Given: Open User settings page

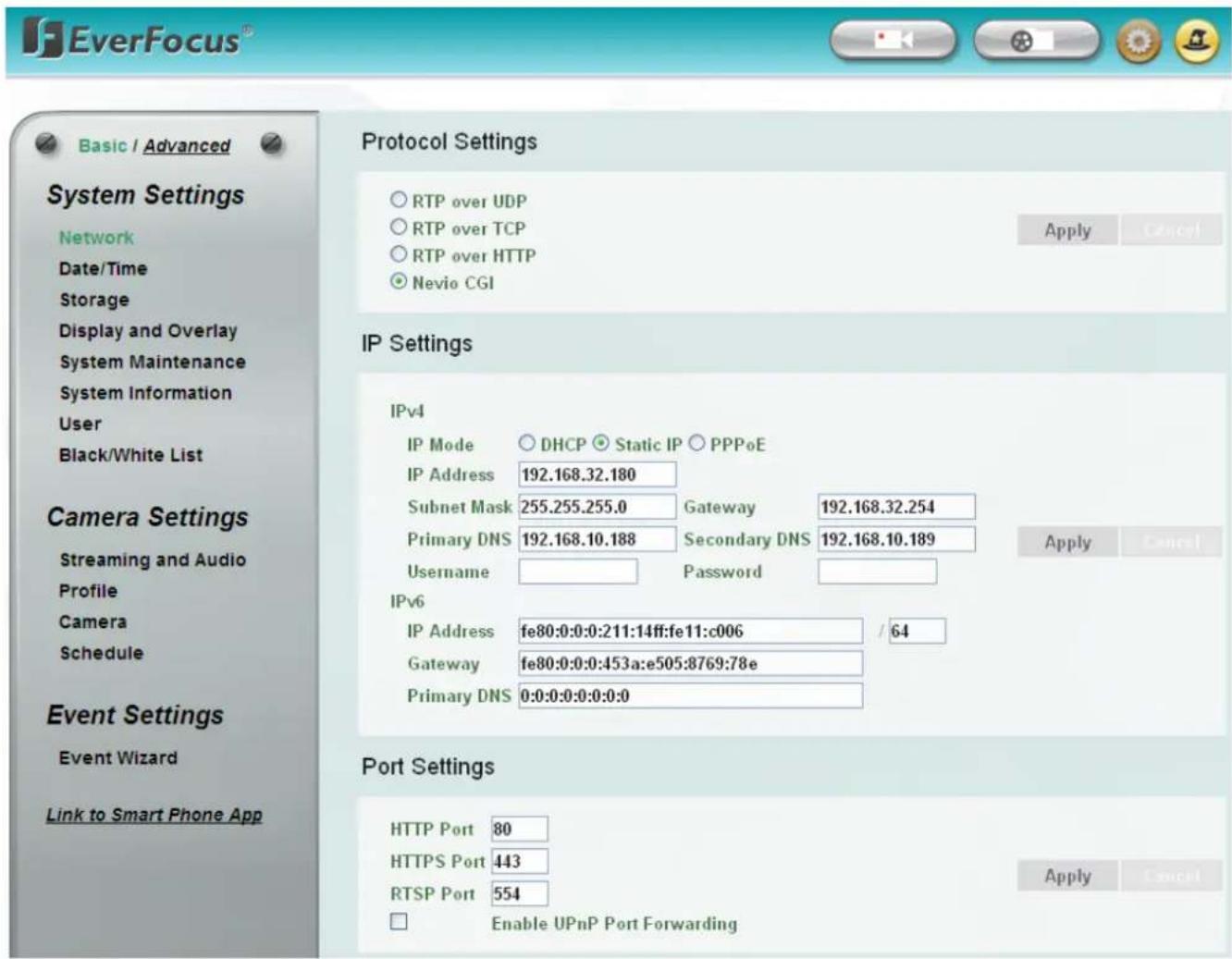Looking at the screenshot, I should tap(80, 424).
